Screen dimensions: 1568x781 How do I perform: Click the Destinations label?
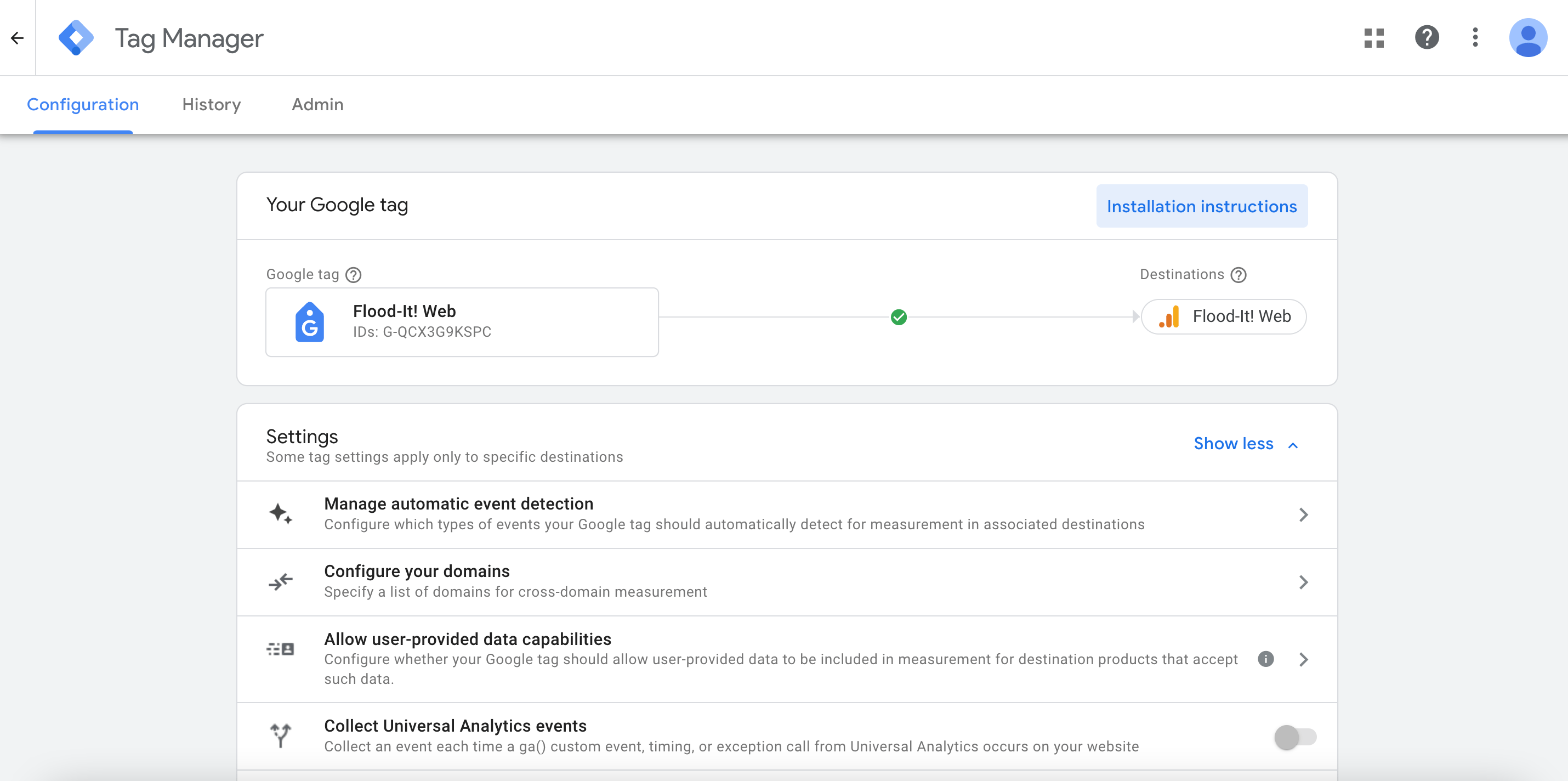(x=1181, y=275)
